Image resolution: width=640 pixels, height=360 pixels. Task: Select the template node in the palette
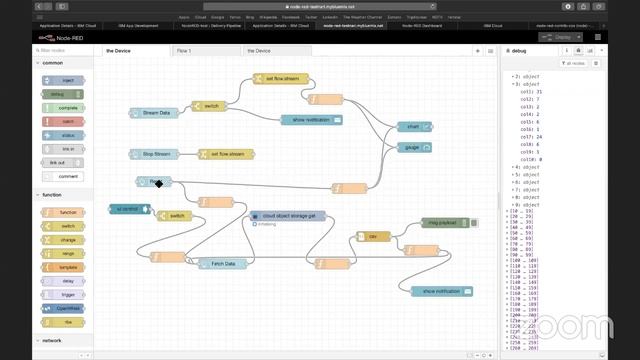[x=63, y=267]
